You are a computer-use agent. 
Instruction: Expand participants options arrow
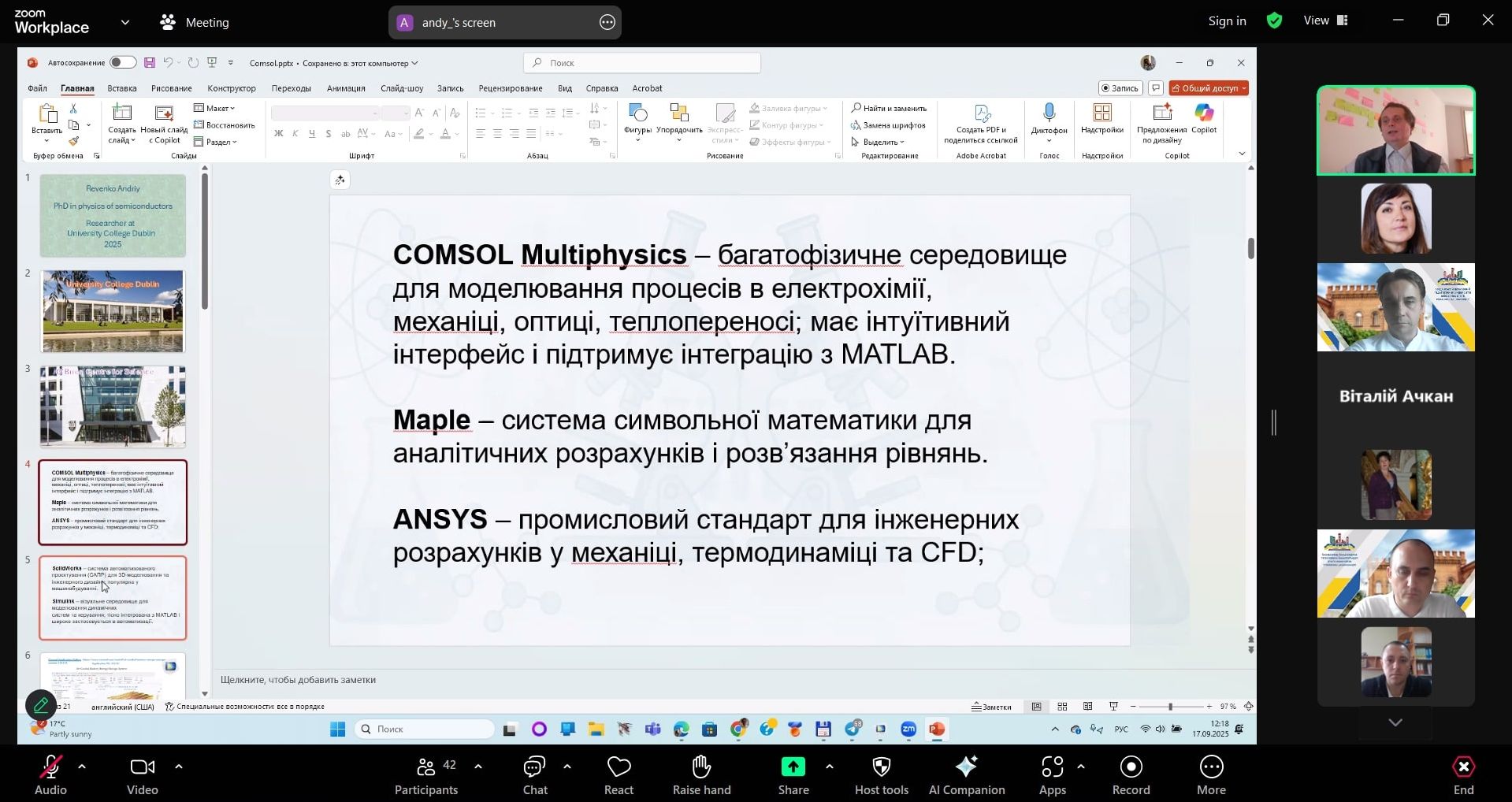click(x=478, y=767)
